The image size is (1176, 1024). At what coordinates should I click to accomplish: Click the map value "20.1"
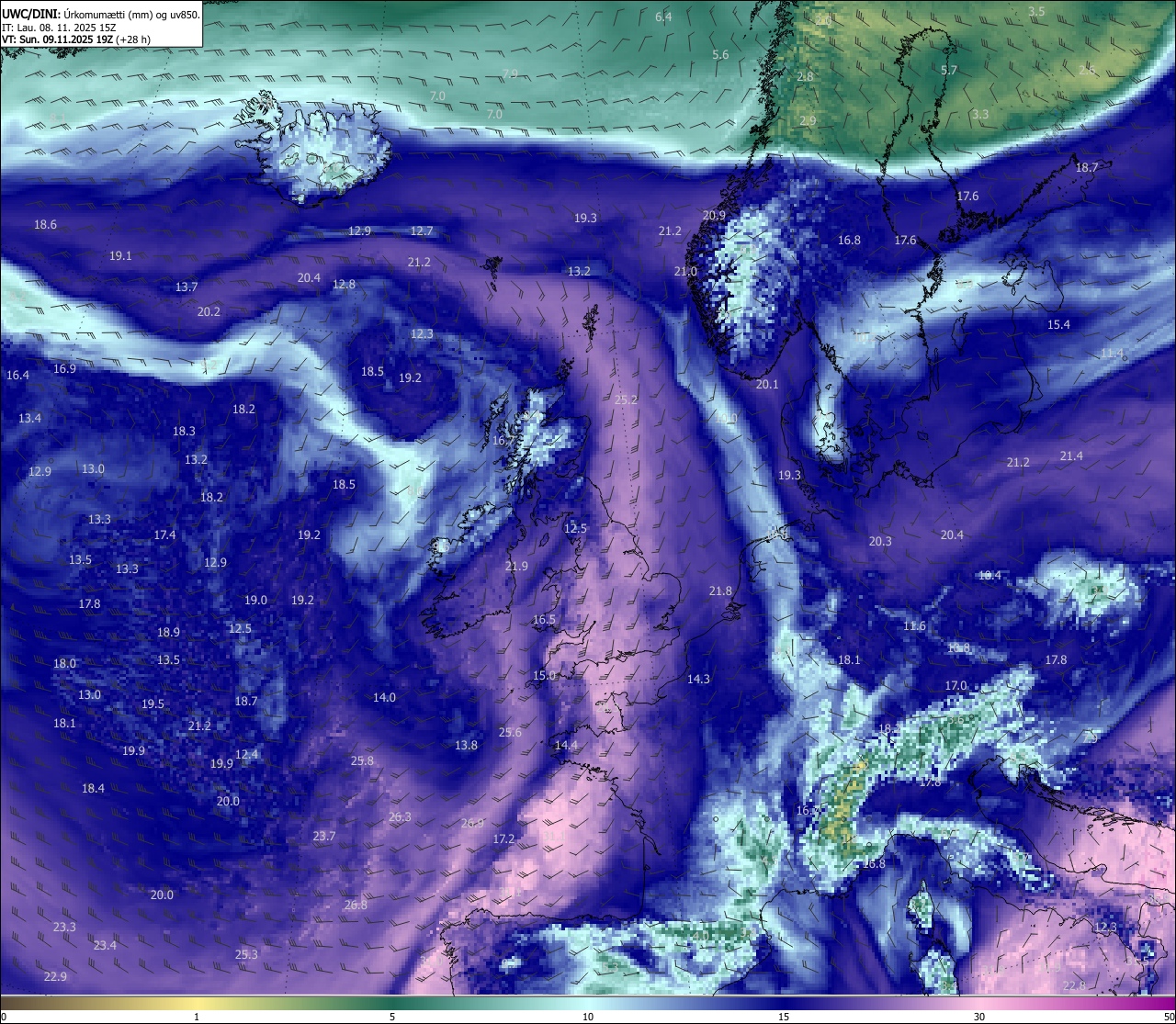click(767, 384)
